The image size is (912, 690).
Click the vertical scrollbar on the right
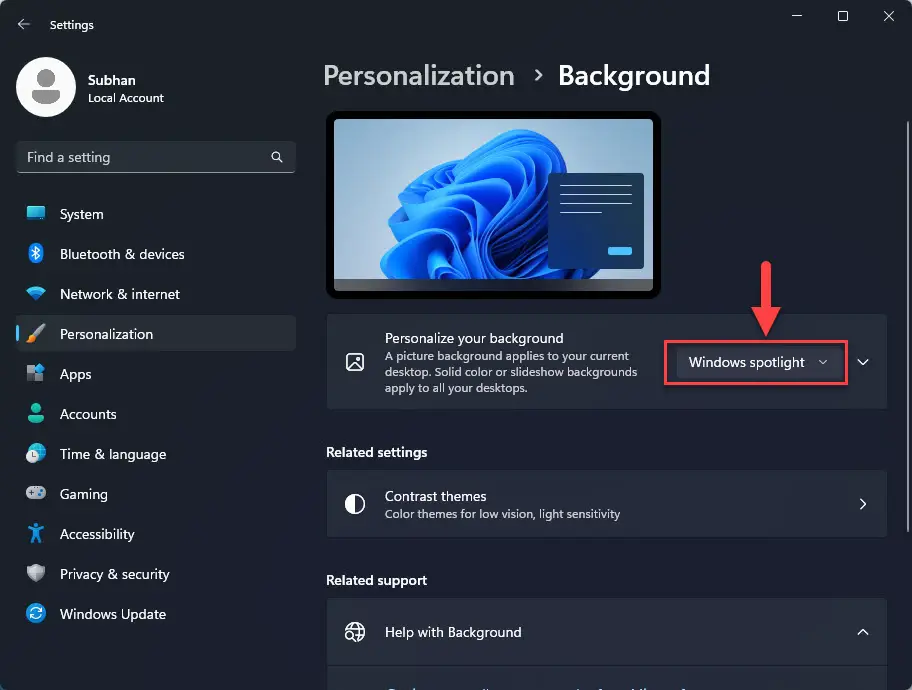908,326
